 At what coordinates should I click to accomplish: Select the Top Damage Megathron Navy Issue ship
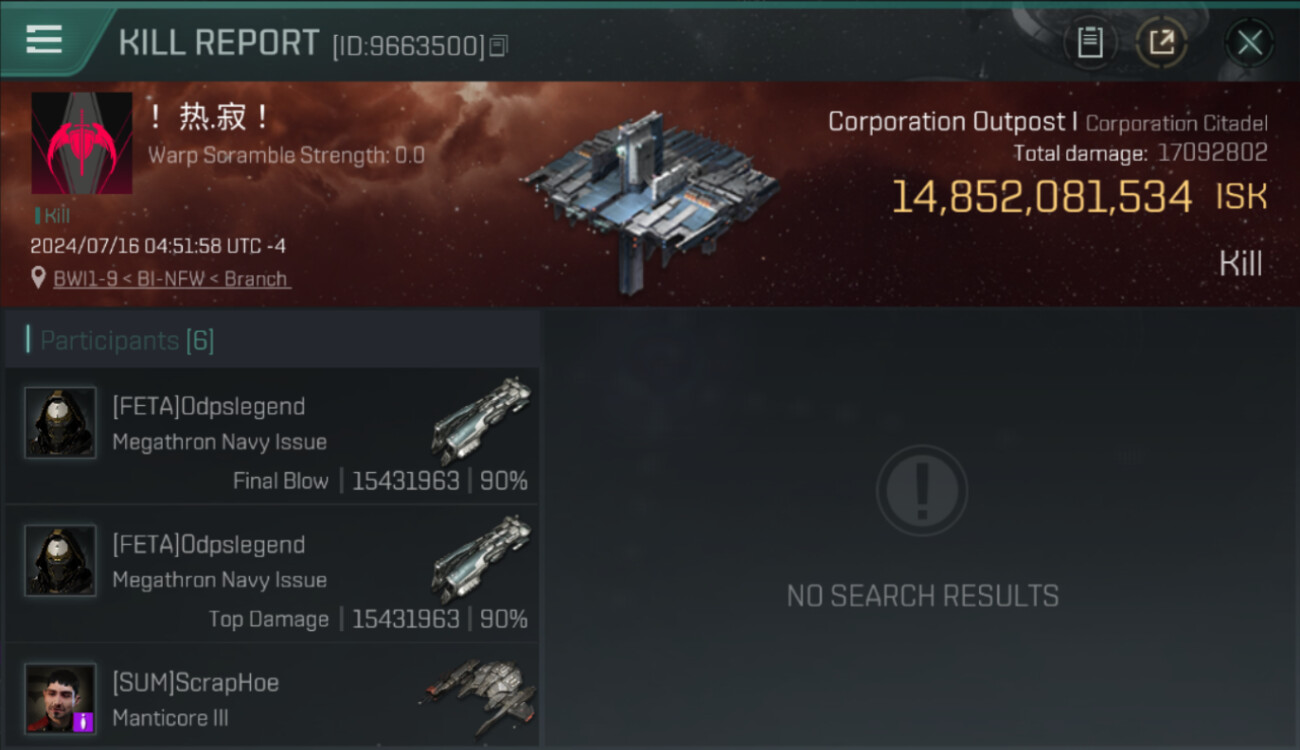(x=482, y=558)
